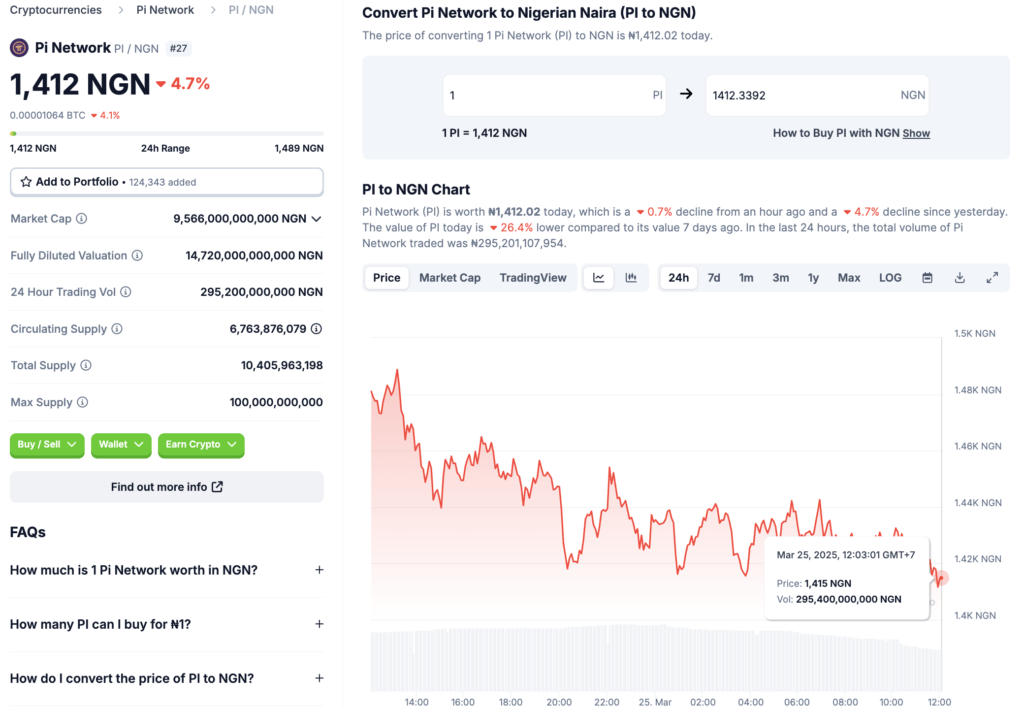Expand FAQ How do I convert the price
Screen dimensions: 1024x707
(167, 678)
